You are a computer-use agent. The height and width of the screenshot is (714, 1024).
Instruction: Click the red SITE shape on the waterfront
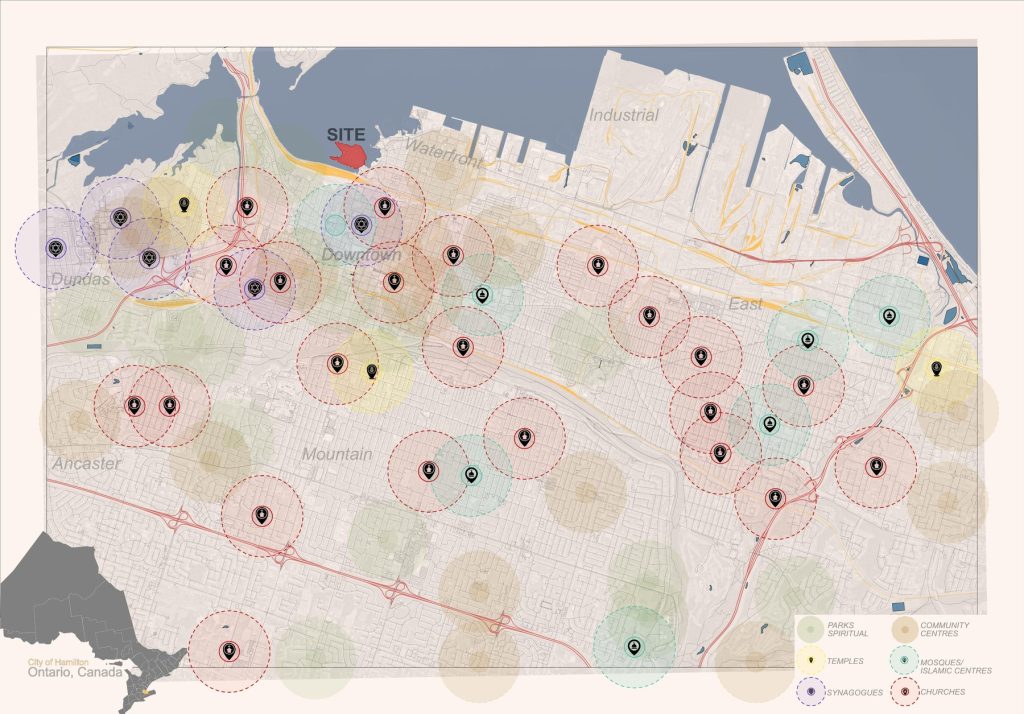[349, 155]
